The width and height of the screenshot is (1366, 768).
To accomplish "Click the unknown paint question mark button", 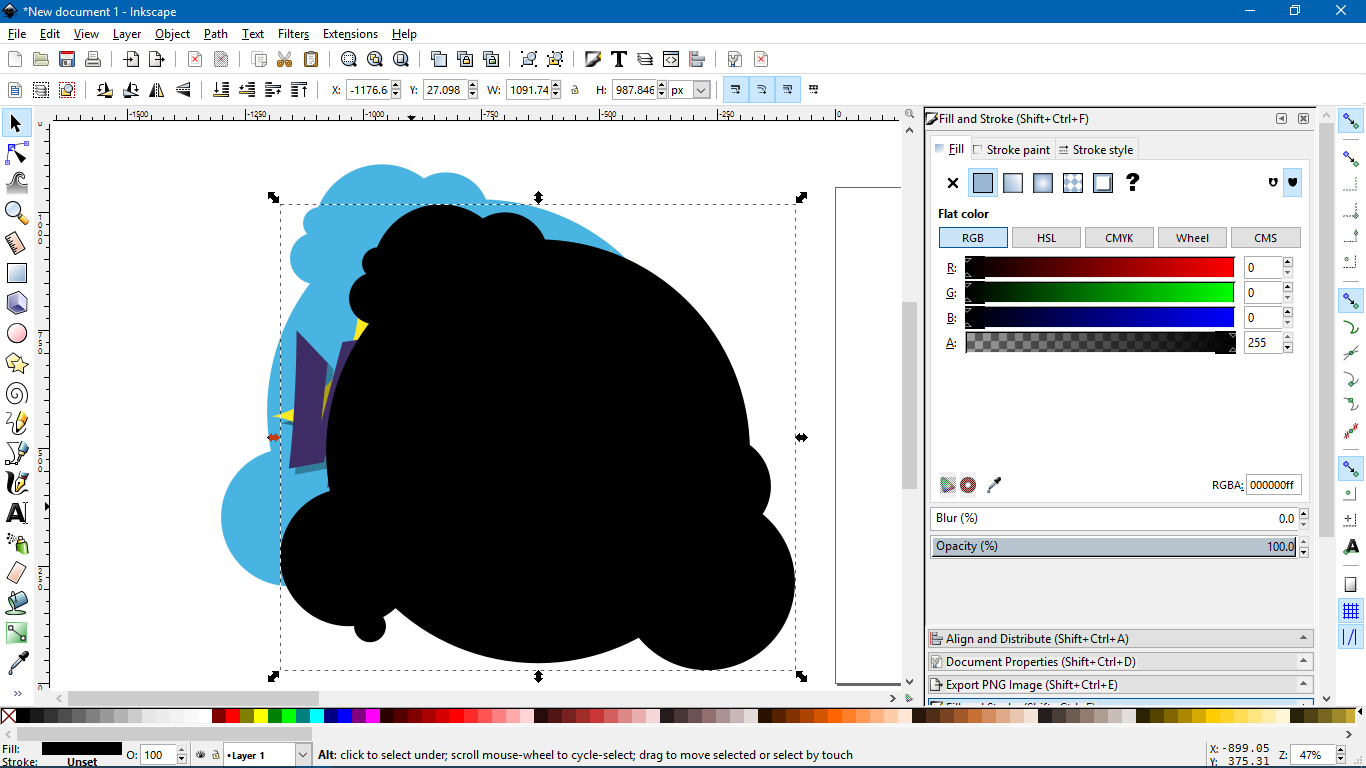I will (x=1133, y=183).
